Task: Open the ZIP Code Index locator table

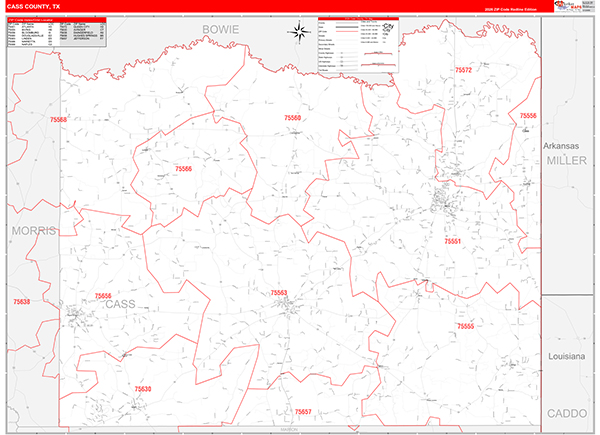Action: tap(57, 33)
